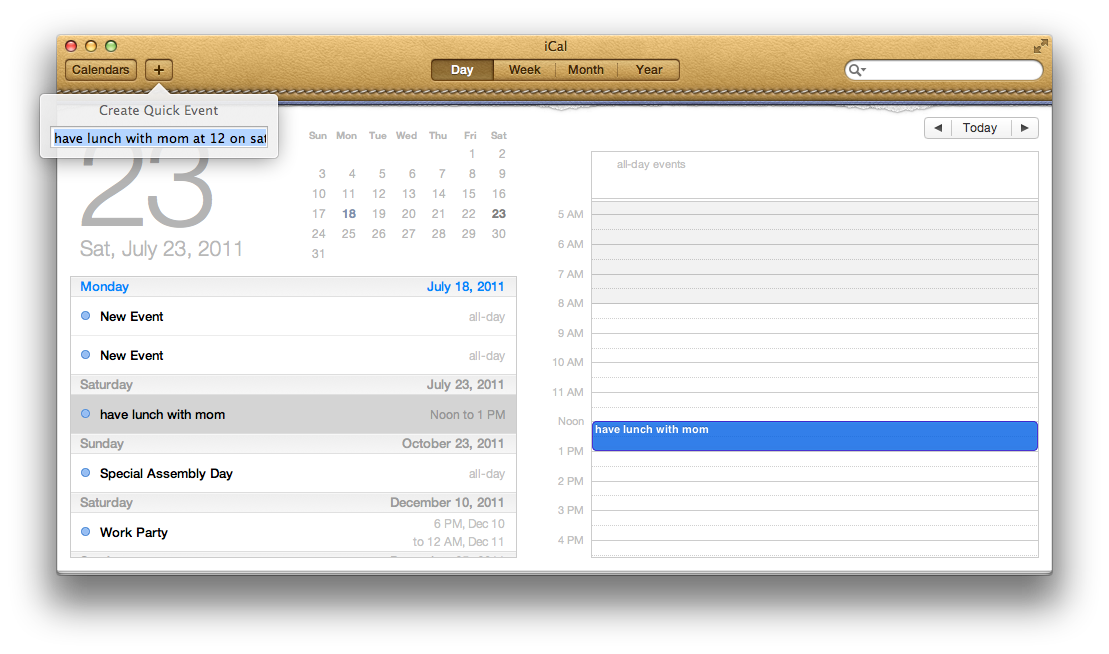Click the plus button to add an event
This screenshot has height=654, width=1109.
pyautogui.click(x=158, y=69)
